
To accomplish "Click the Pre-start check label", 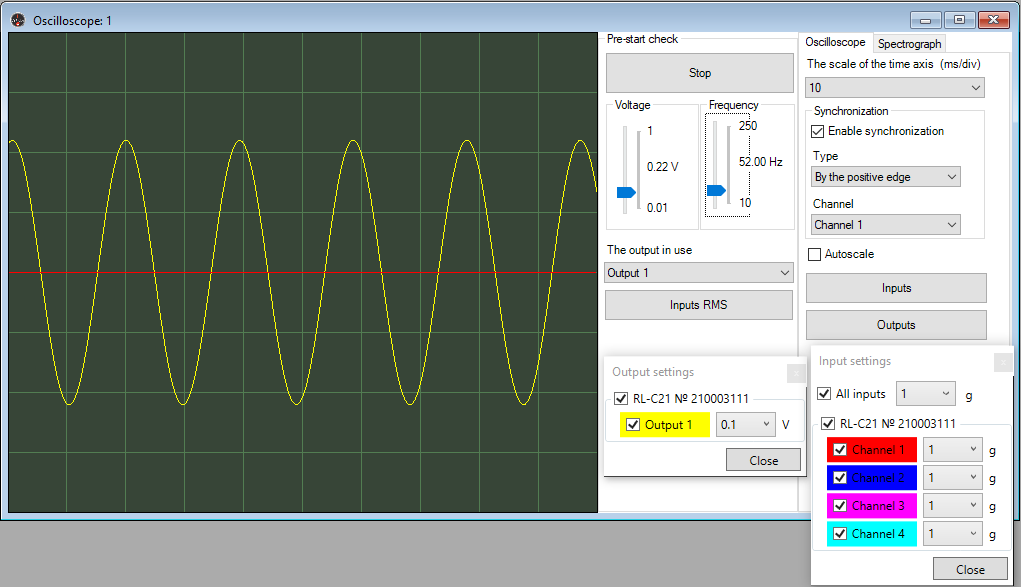I will pos(642,39).
